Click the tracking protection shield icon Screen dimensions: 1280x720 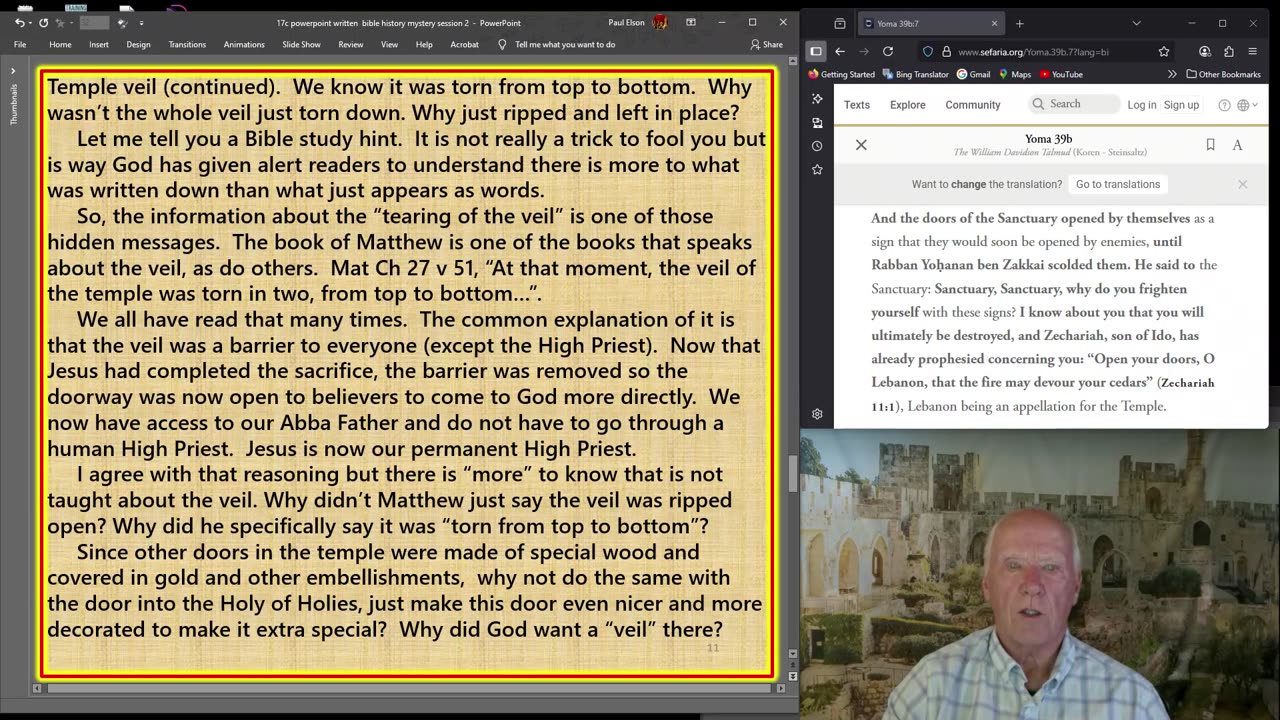(x=928, y=51)
